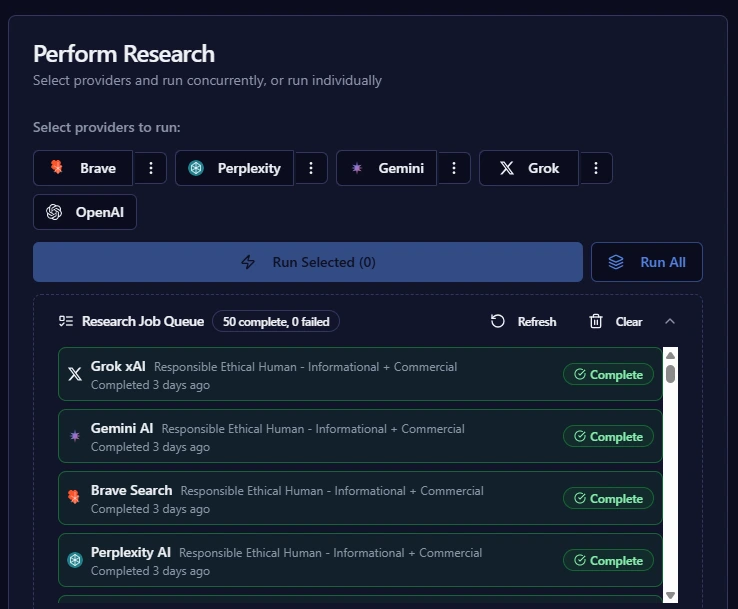Click the job queue scrollbar up arrow

pos(670,355)
